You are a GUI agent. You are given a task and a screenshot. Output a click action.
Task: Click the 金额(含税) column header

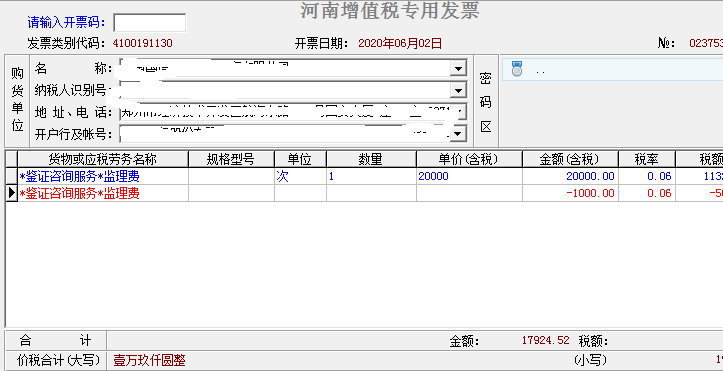pos(570,159)
